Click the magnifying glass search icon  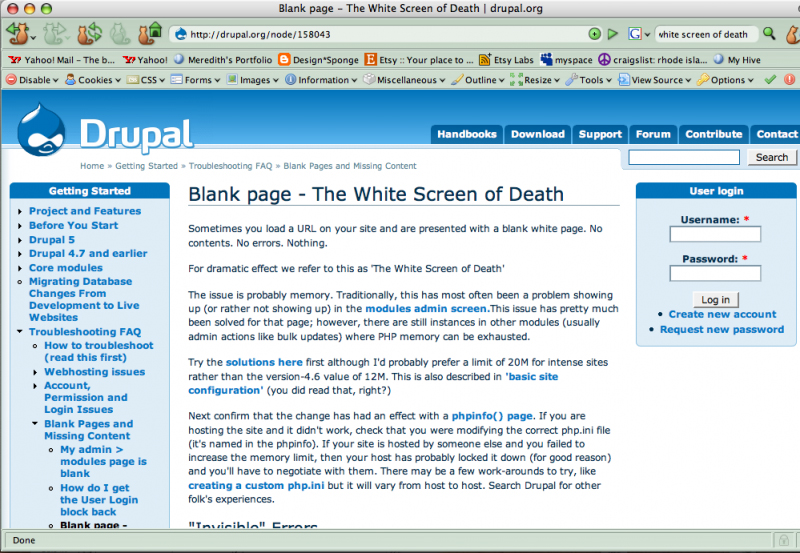769,34
